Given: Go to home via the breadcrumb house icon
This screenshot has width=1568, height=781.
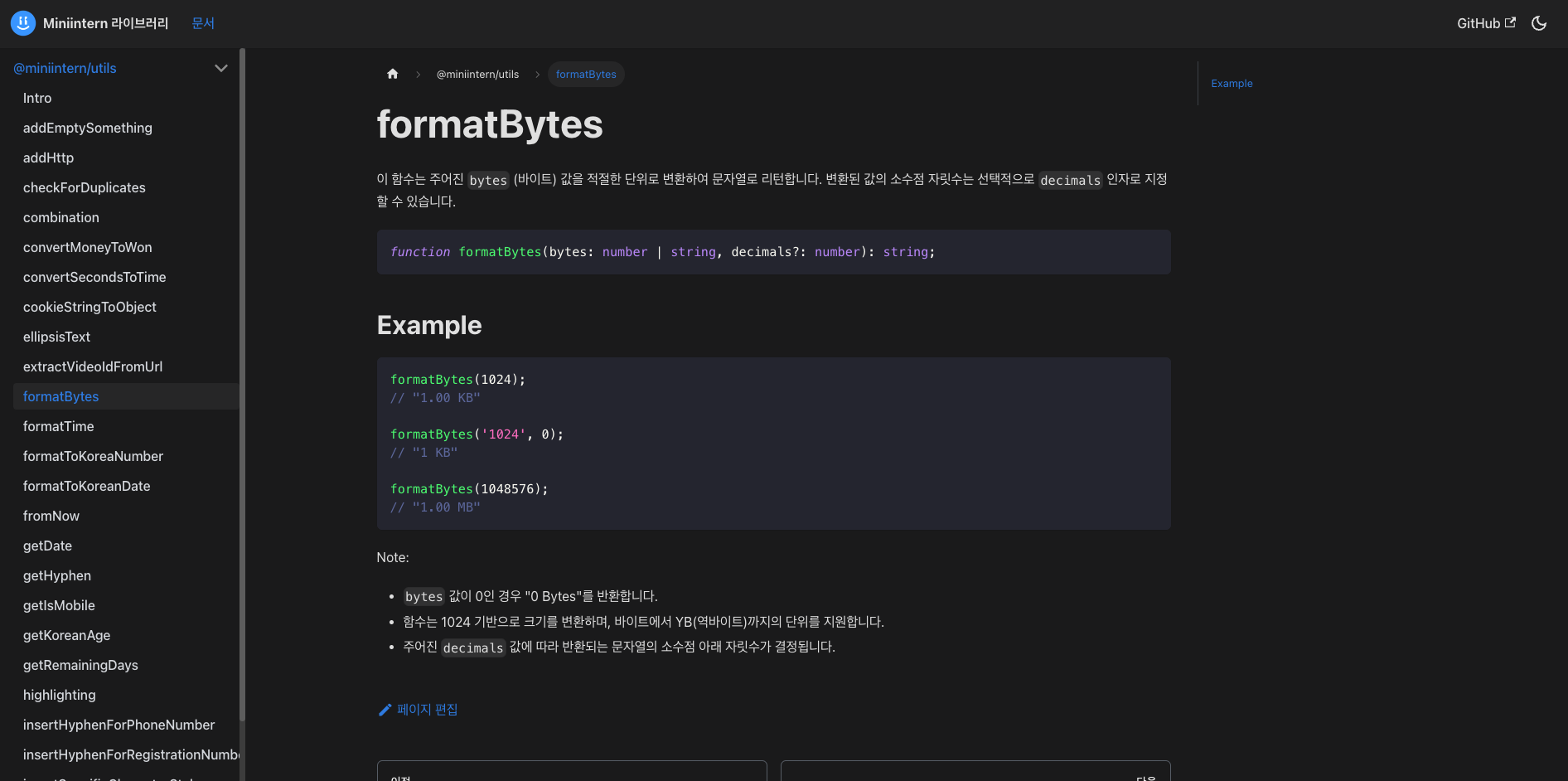Looking at the screenshot, I should (x=393, y=74).
